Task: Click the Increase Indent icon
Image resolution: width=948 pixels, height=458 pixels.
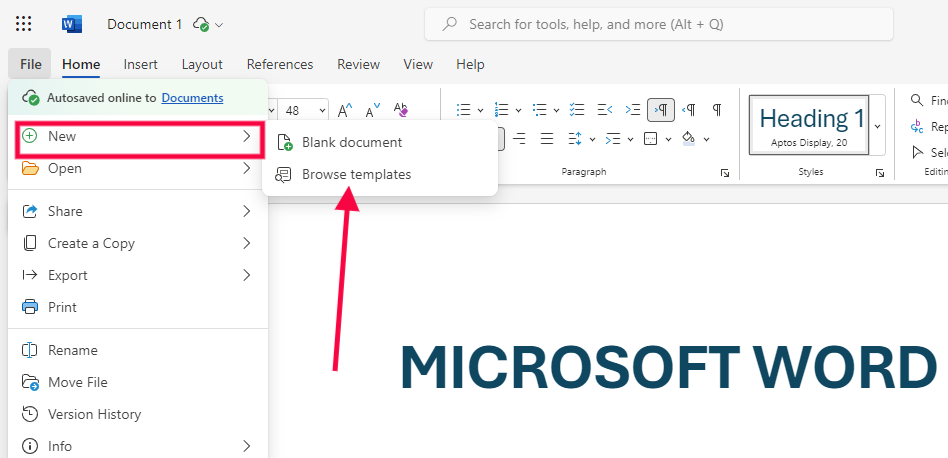Action: click(632, 110)
